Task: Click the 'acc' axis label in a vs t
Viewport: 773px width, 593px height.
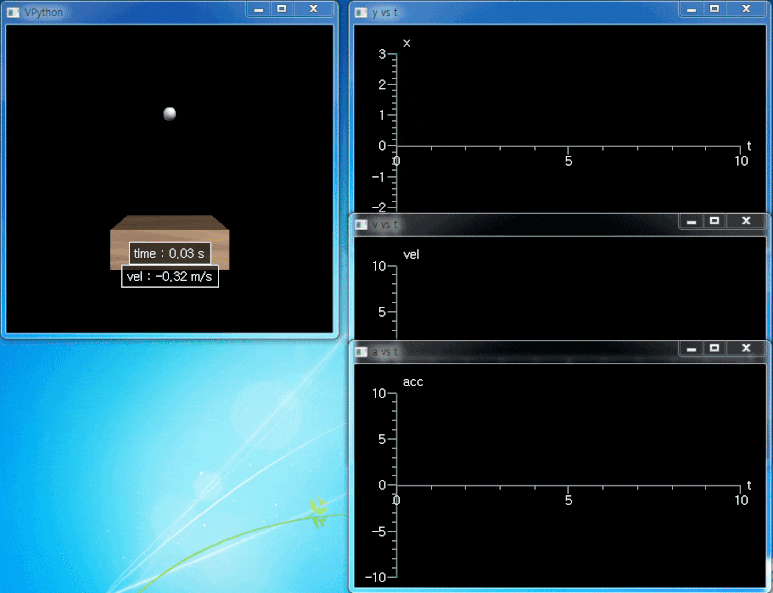Action: coord(413,382)
